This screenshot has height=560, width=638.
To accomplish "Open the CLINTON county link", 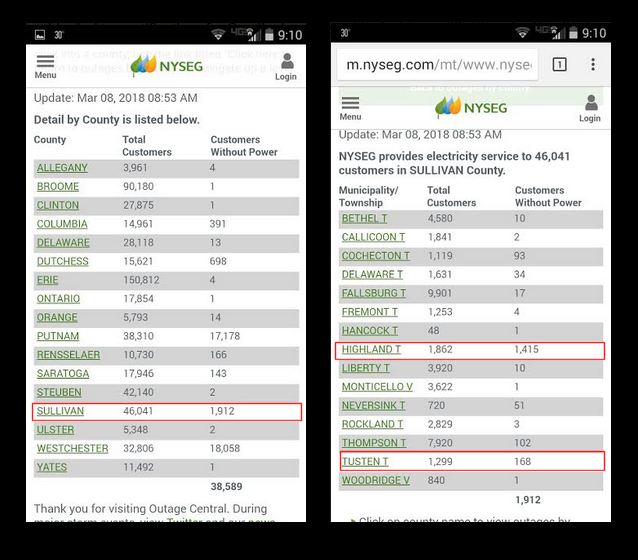I will point(58,205).
